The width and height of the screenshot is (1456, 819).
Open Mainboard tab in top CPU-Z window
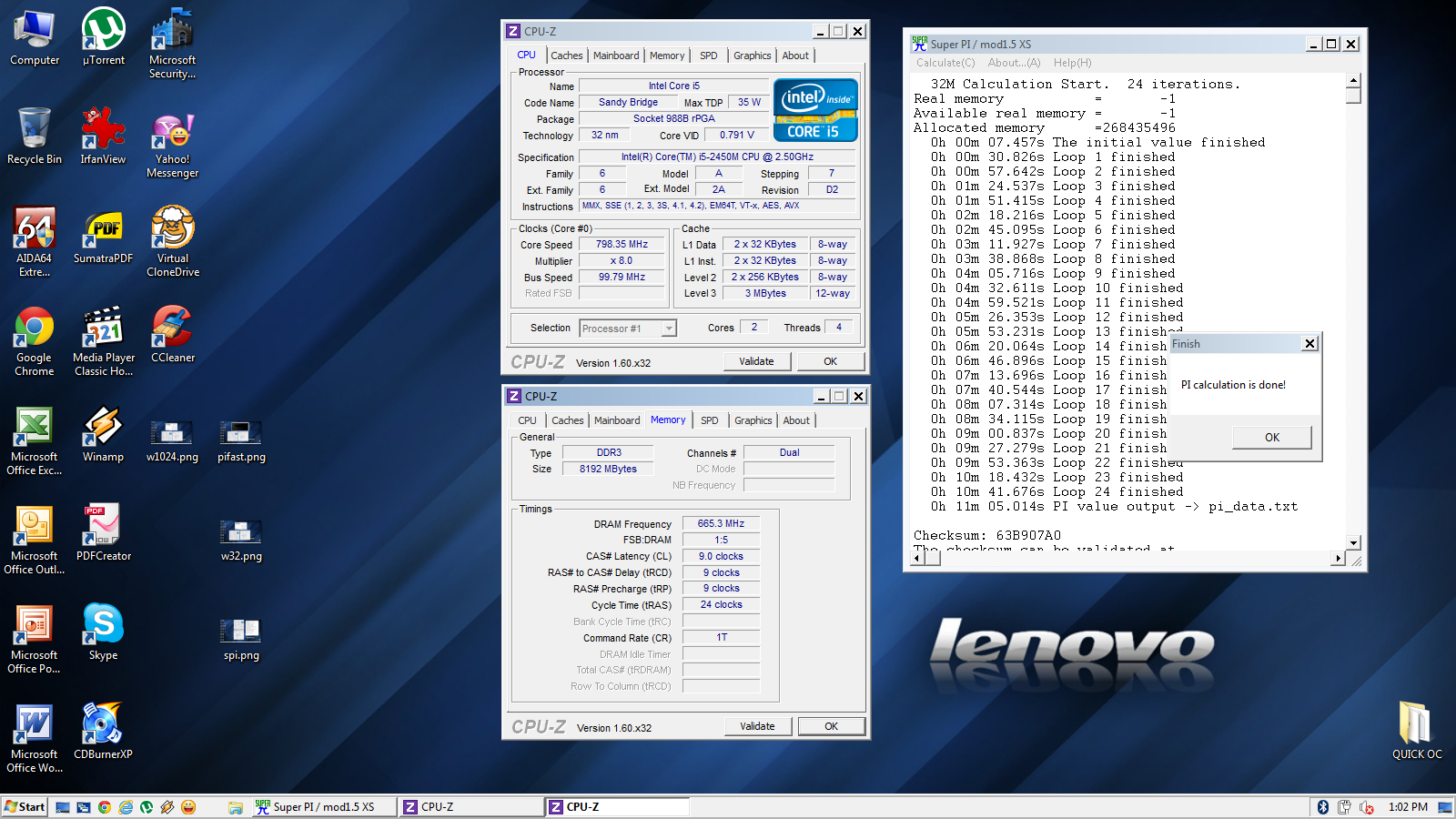[x=616, y=56]
